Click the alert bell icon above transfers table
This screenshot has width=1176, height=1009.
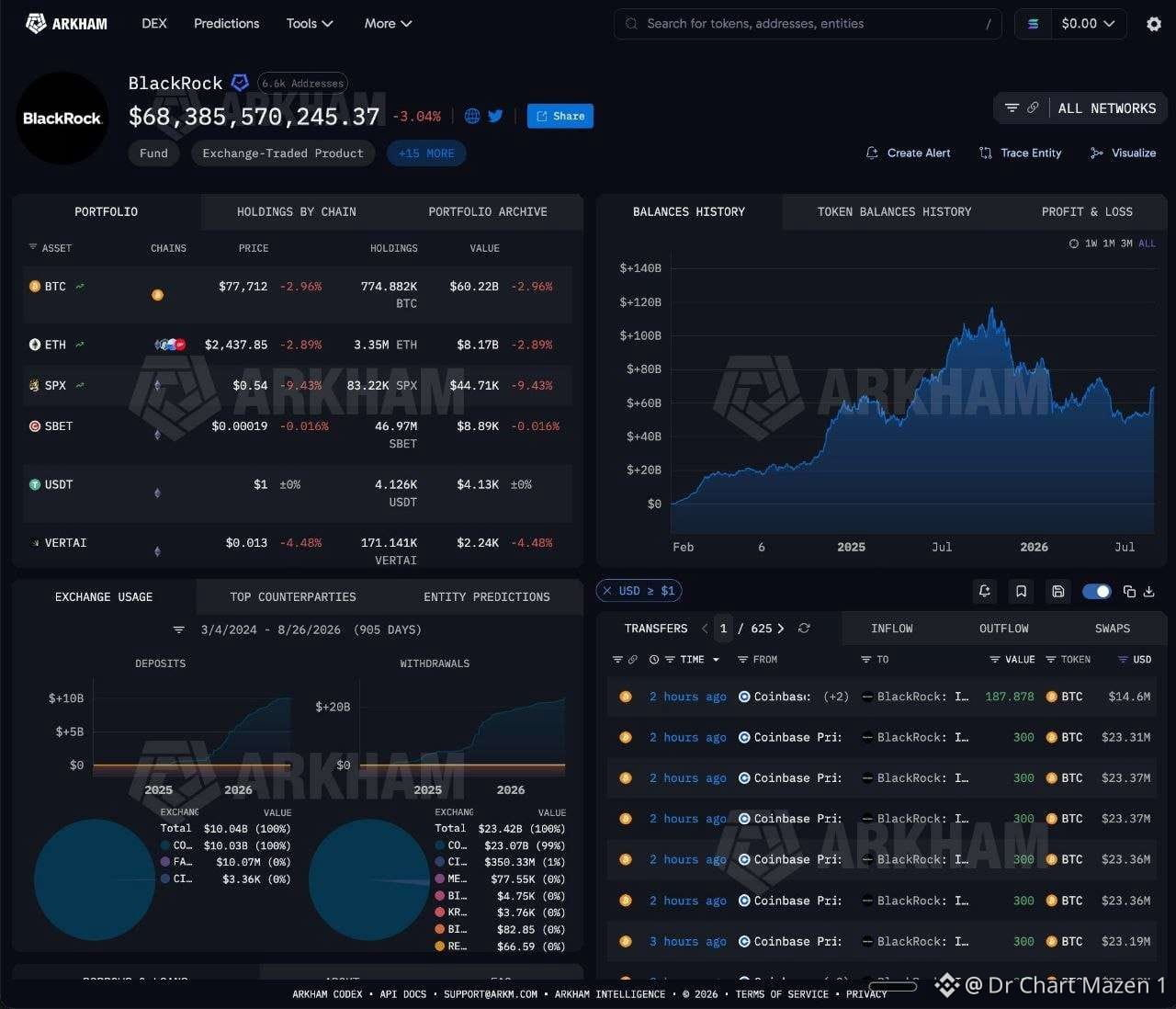click(x=984, y=591)
